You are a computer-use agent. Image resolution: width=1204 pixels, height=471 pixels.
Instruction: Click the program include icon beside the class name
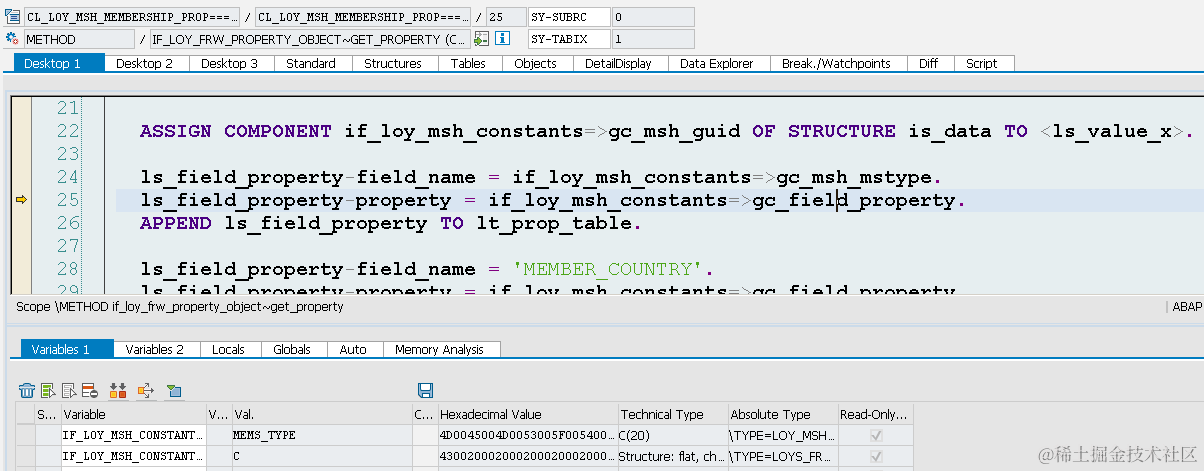(x=12, y=16)
